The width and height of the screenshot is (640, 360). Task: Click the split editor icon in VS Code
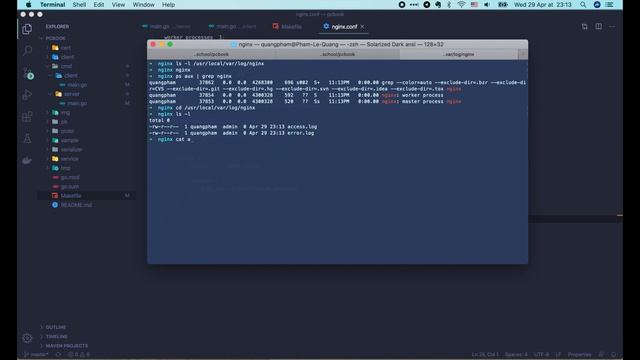pos(598,27)
